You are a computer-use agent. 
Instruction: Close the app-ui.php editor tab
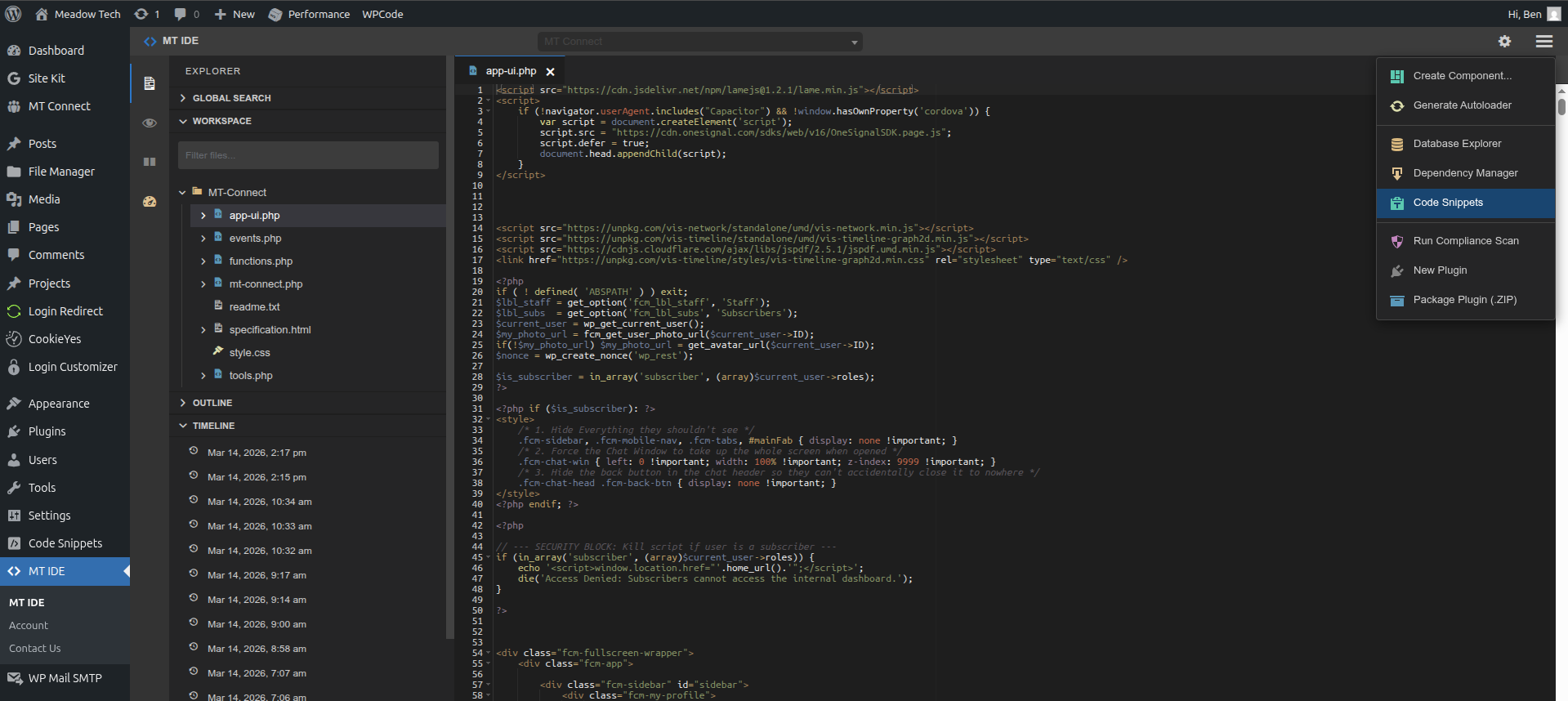point(550,71)
